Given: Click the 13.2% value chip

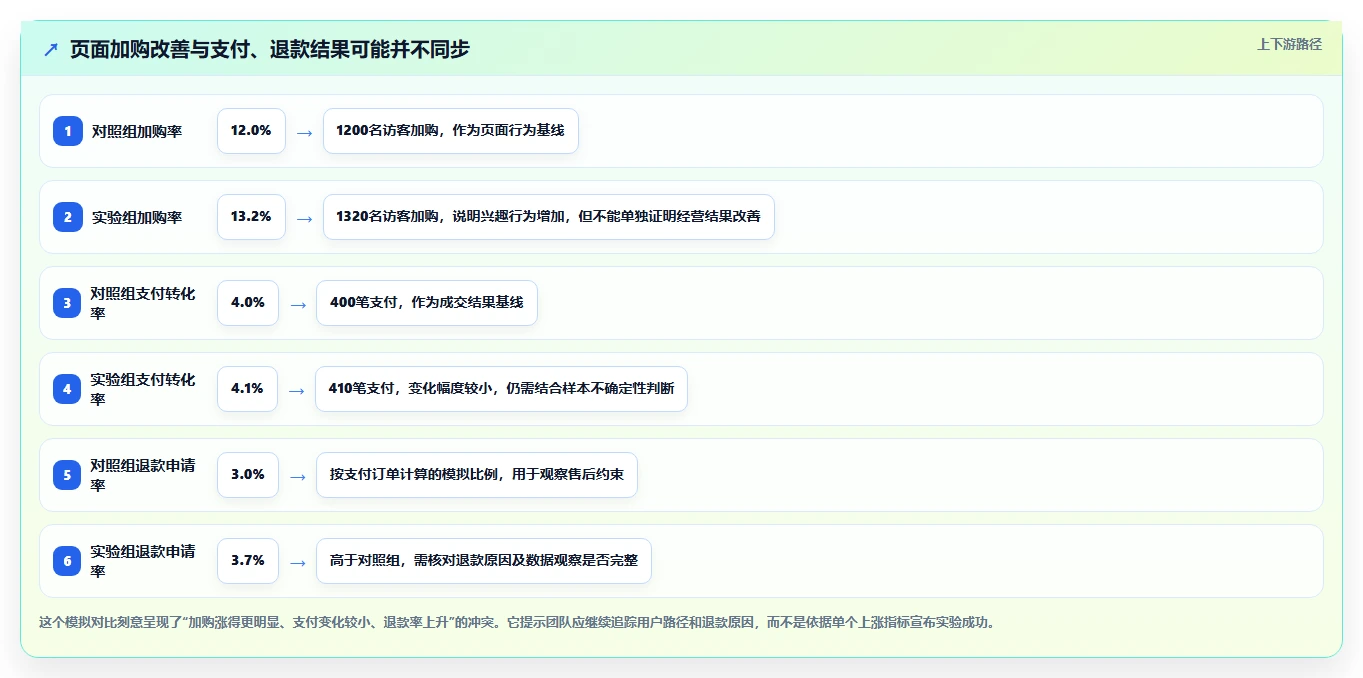Looking at the screenshot, I should click(x=251, y=217).
